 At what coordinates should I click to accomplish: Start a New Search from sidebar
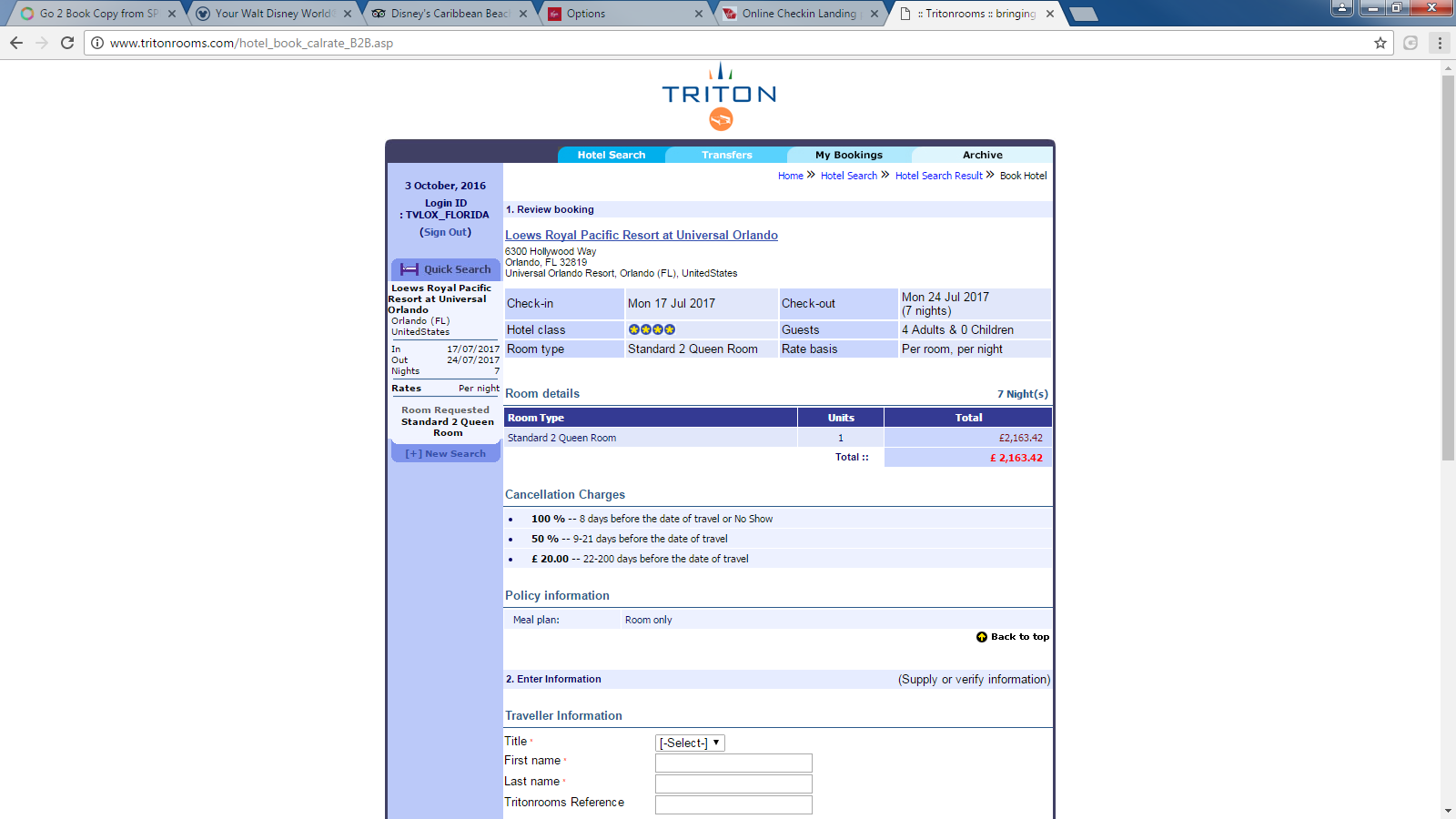coord(446,453)
